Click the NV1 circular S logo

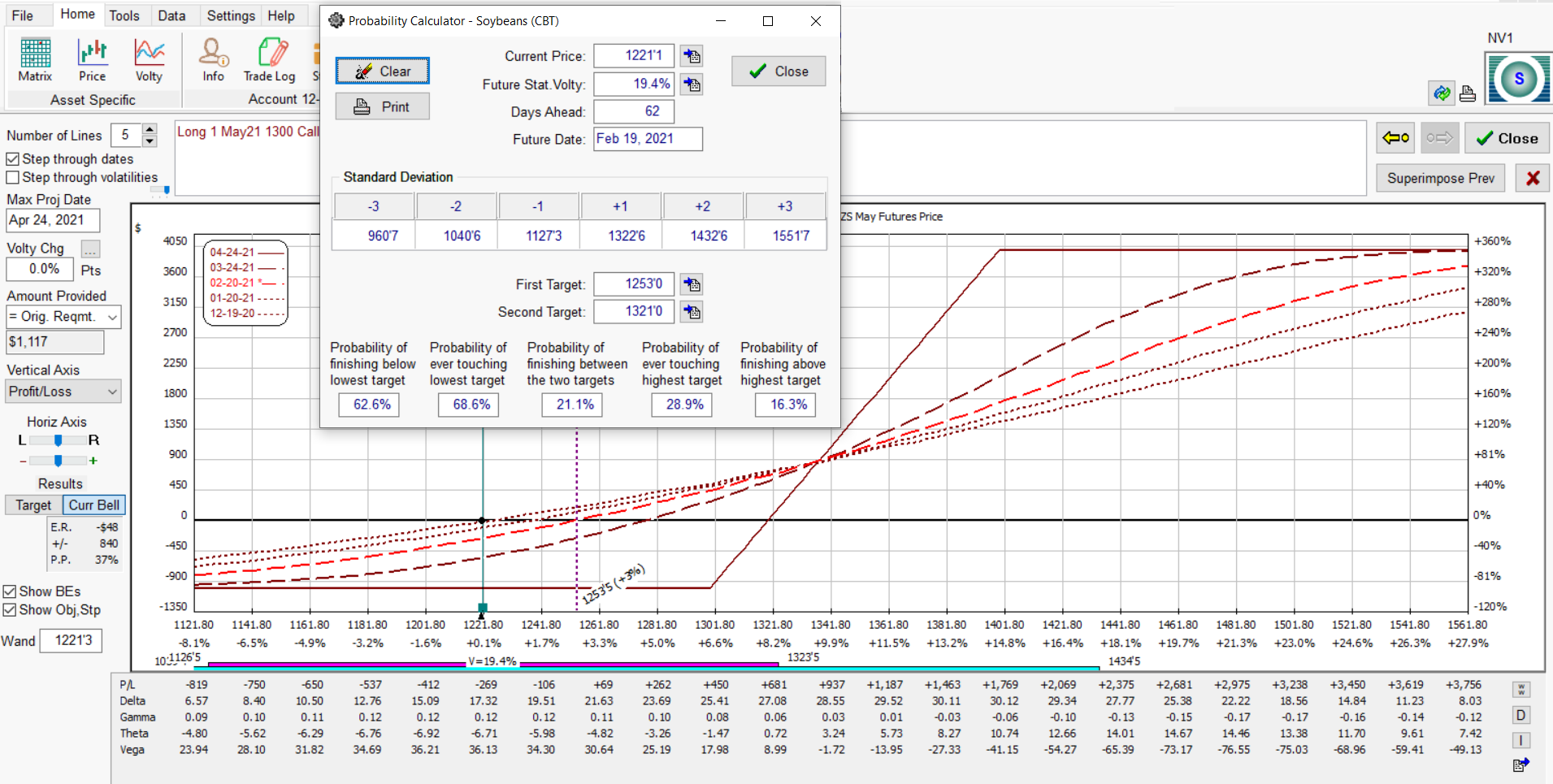(1518, 79)
